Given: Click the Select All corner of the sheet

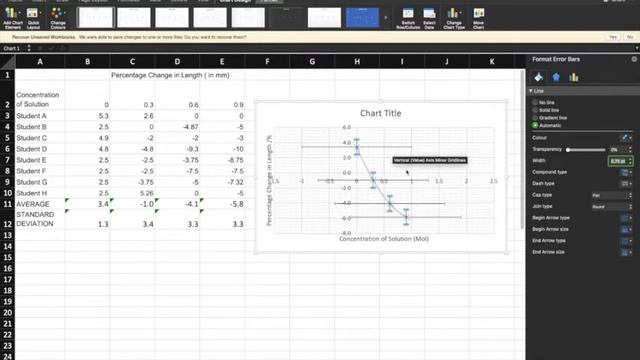Looking at the screenshot, I should 7,61.
